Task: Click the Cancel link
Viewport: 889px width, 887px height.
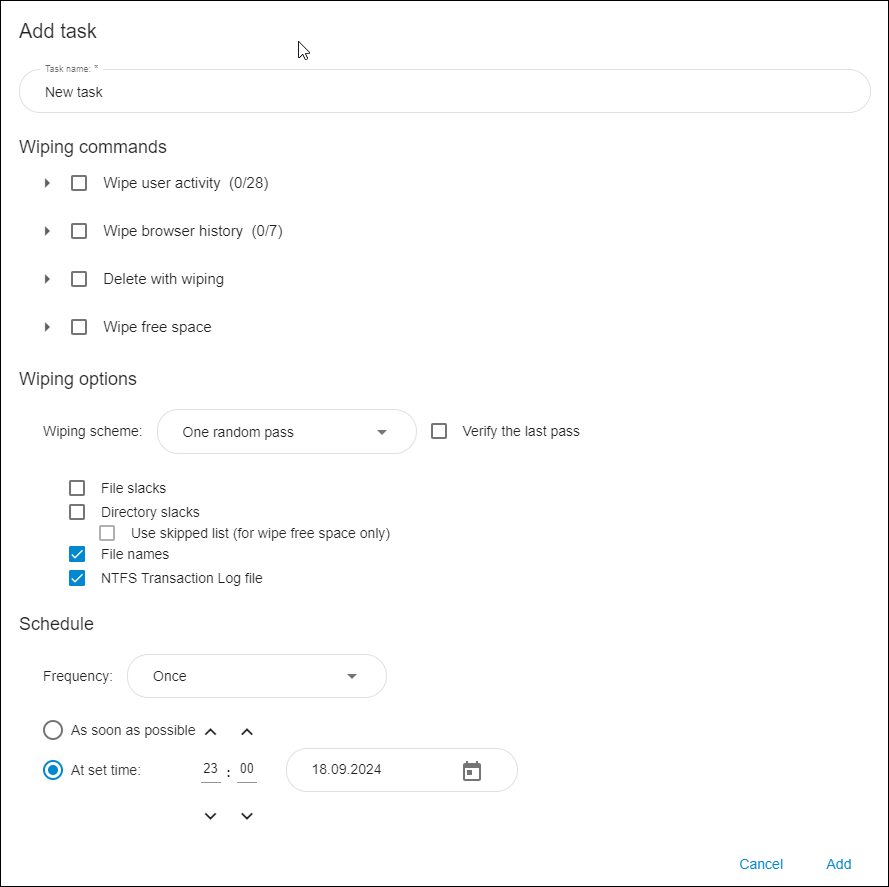Action: pyautogui.click(x=761, y=864)
